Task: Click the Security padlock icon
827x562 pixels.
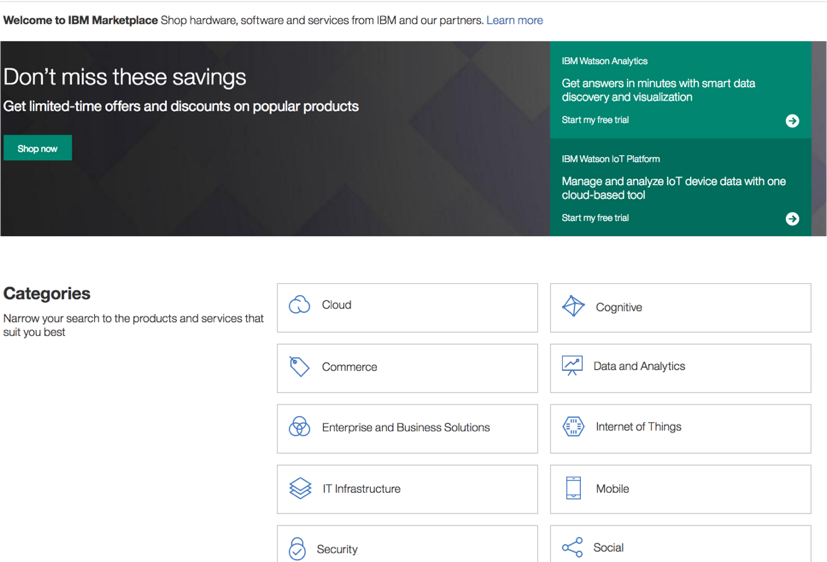Action: 297,549
